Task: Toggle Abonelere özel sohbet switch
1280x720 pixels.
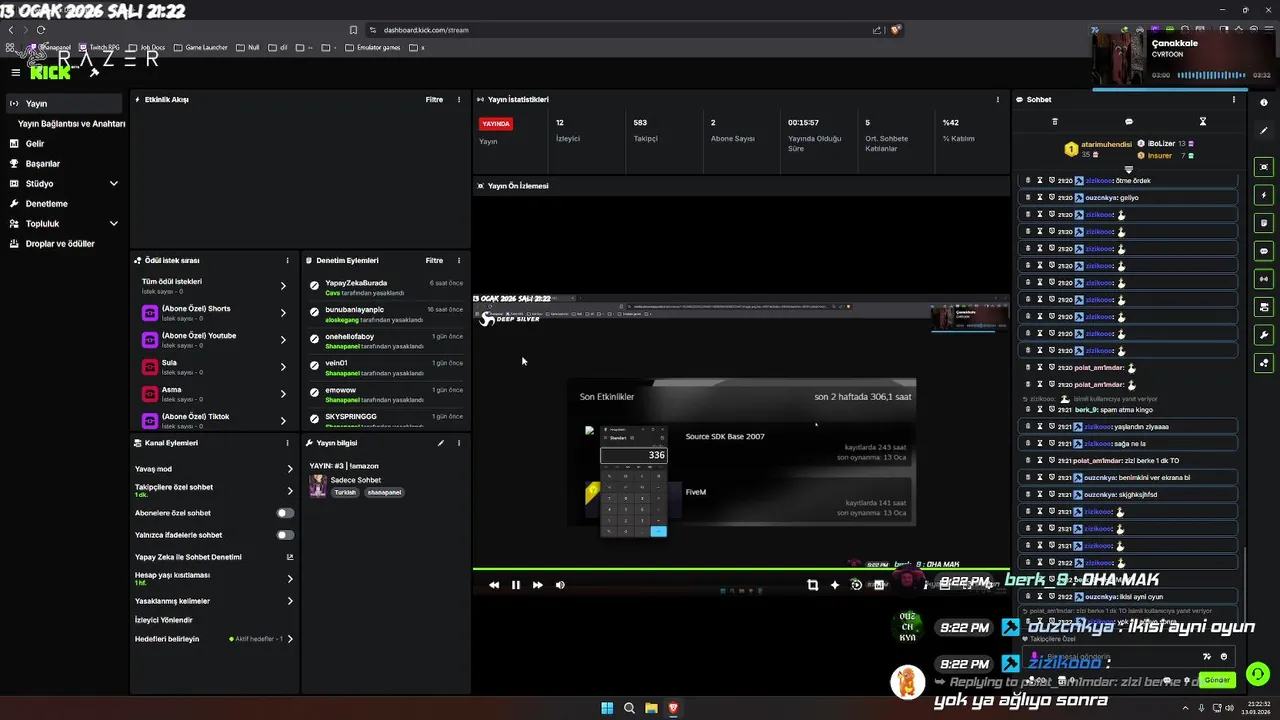Action: tap(285, 513)
